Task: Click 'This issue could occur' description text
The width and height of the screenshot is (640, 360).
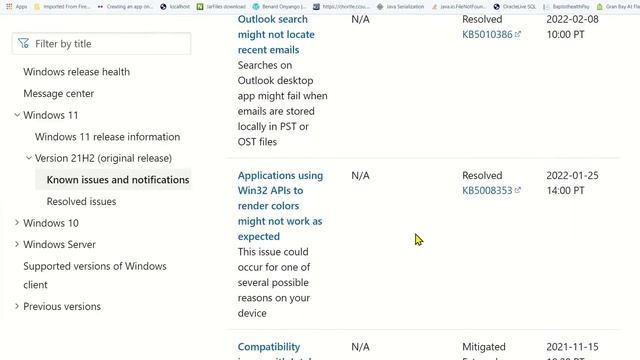Action: click(x=274, y=282)
